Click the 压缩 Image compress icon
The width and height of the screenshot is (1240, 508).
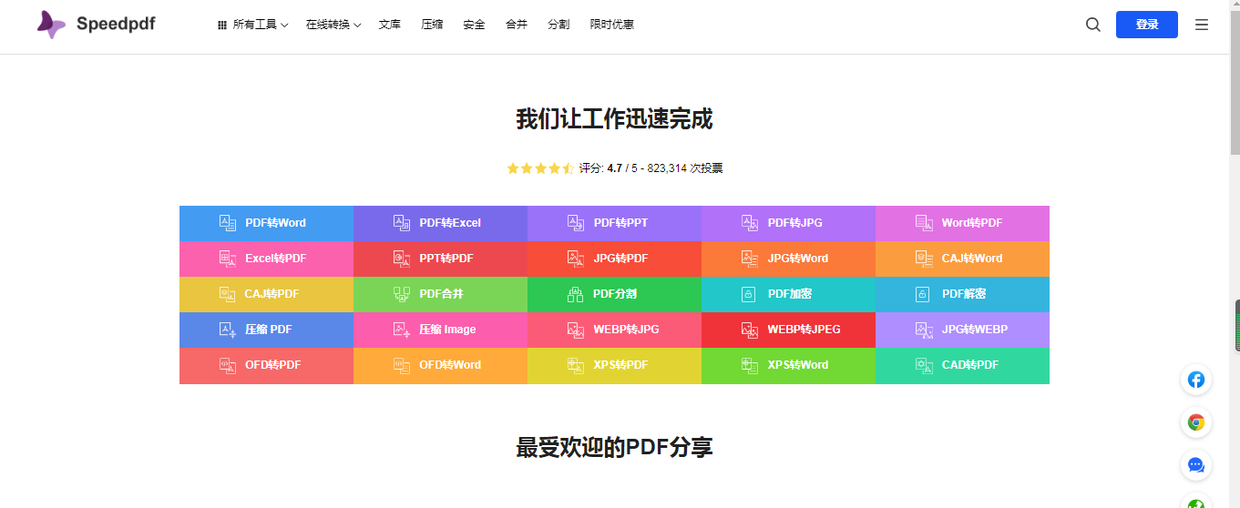click(402, 329)
